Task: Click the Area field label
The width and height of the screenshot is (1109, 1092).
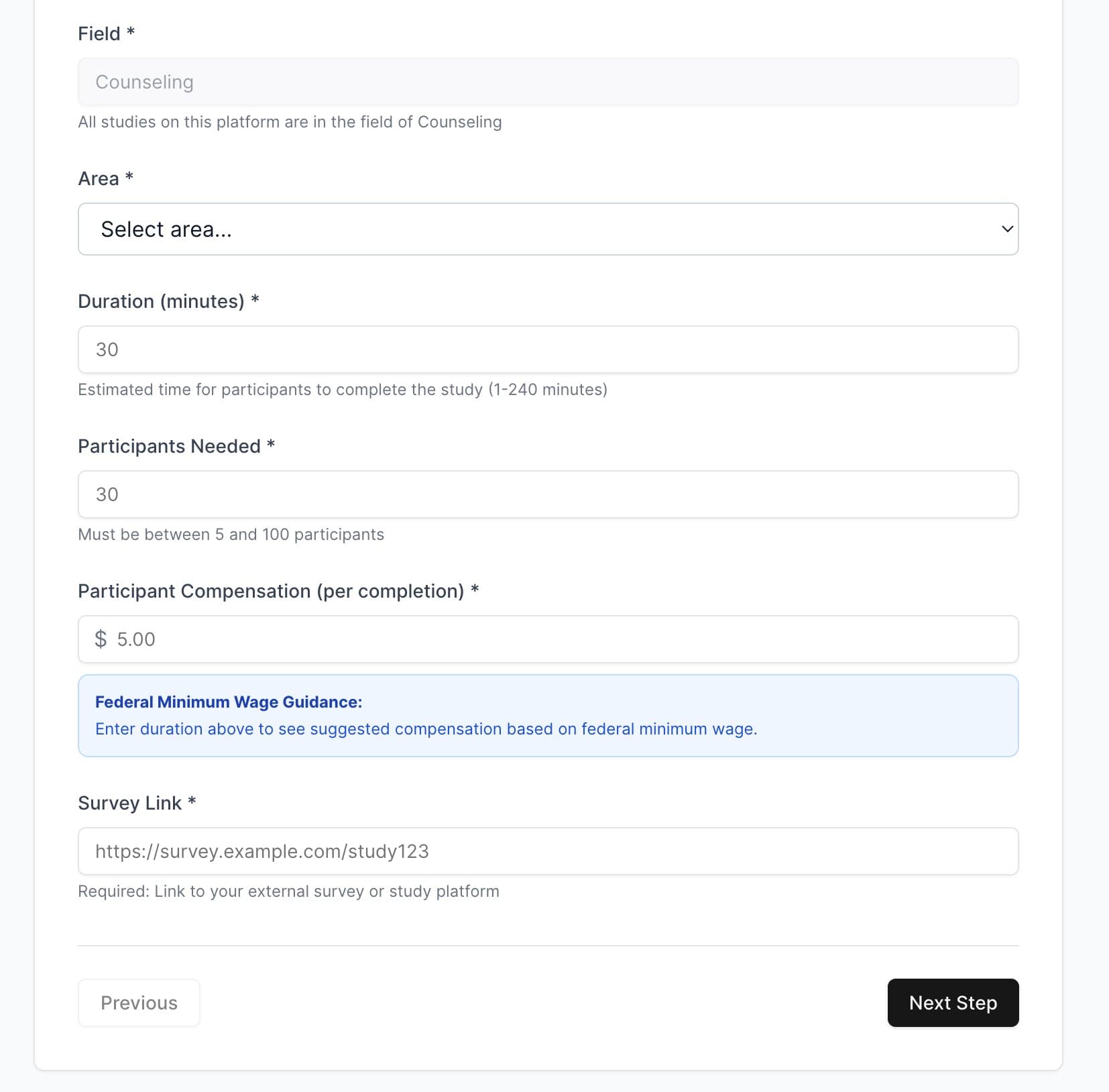Action: coord(99,179)
